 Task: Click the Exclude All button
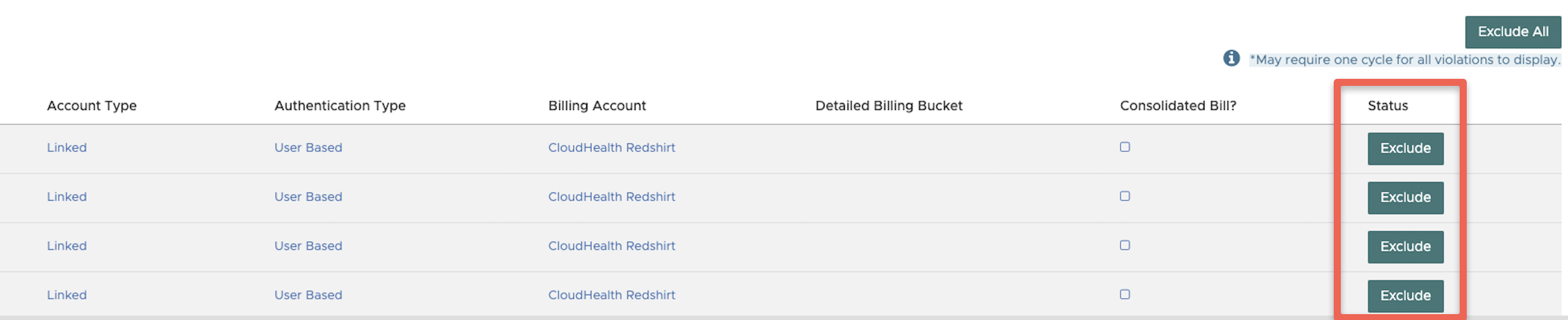tap(1512, 32)
